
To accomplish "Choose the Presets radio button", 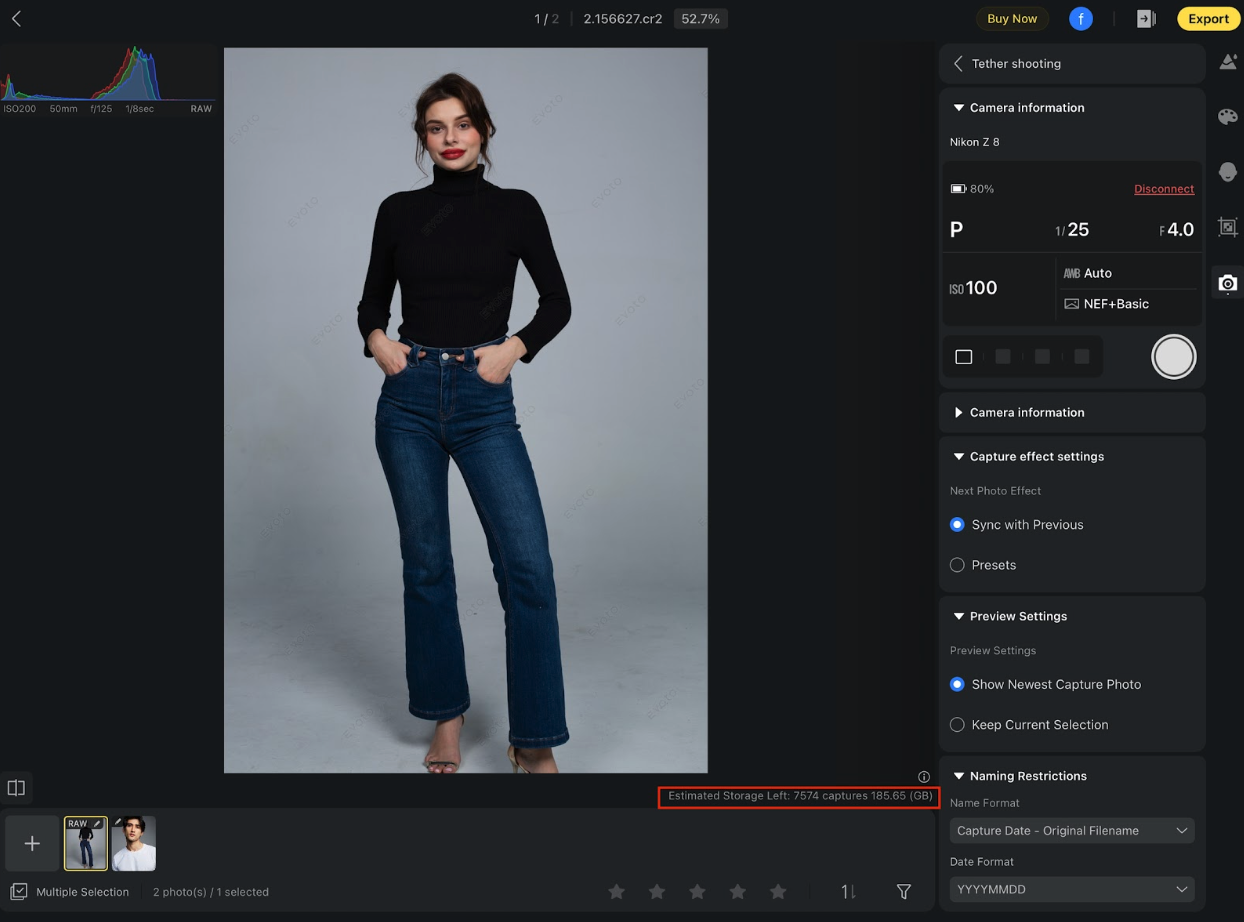I will (957, 565).
